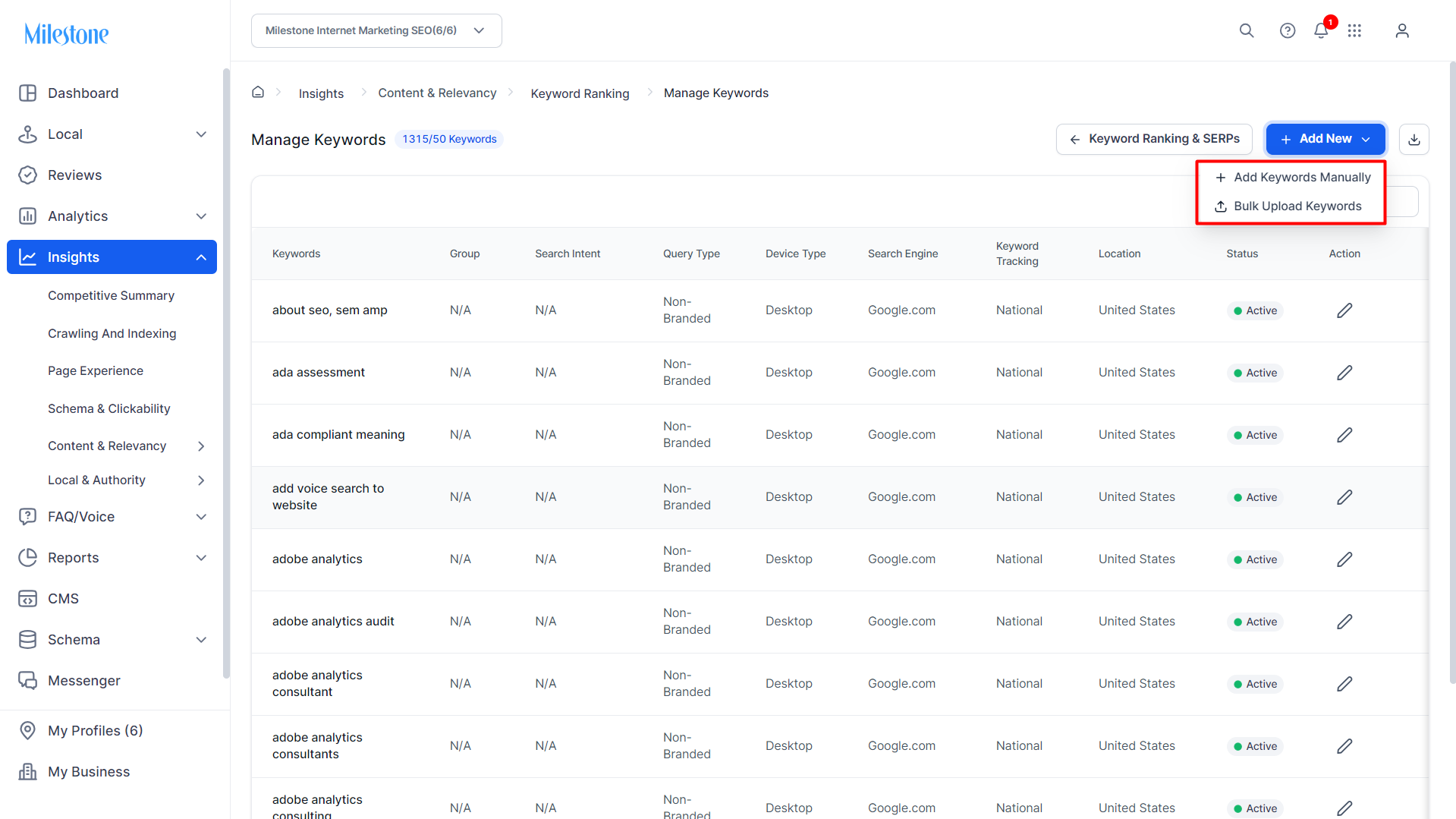The image size is (1456, 819).
Task: Edit keyword 'ada assessment'
Action: tap(1344, 373)
